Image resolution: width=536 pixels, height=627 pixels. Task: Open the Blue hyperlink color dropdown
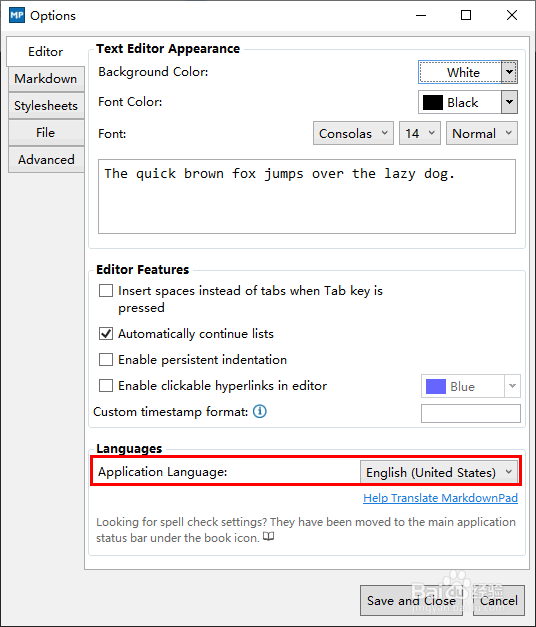pos(471,386)
